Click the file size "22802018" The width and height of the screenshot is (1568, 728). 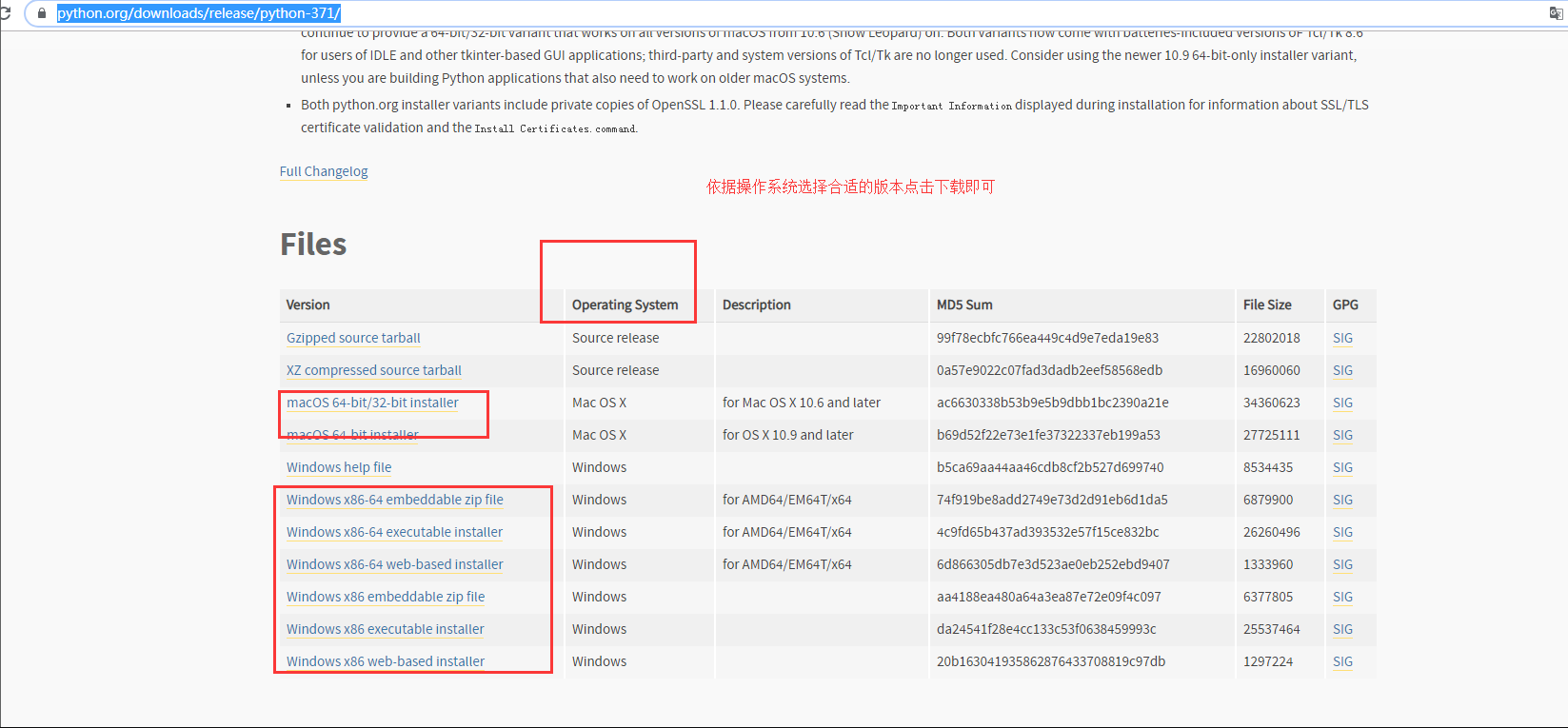click(x=1272, y=338)
